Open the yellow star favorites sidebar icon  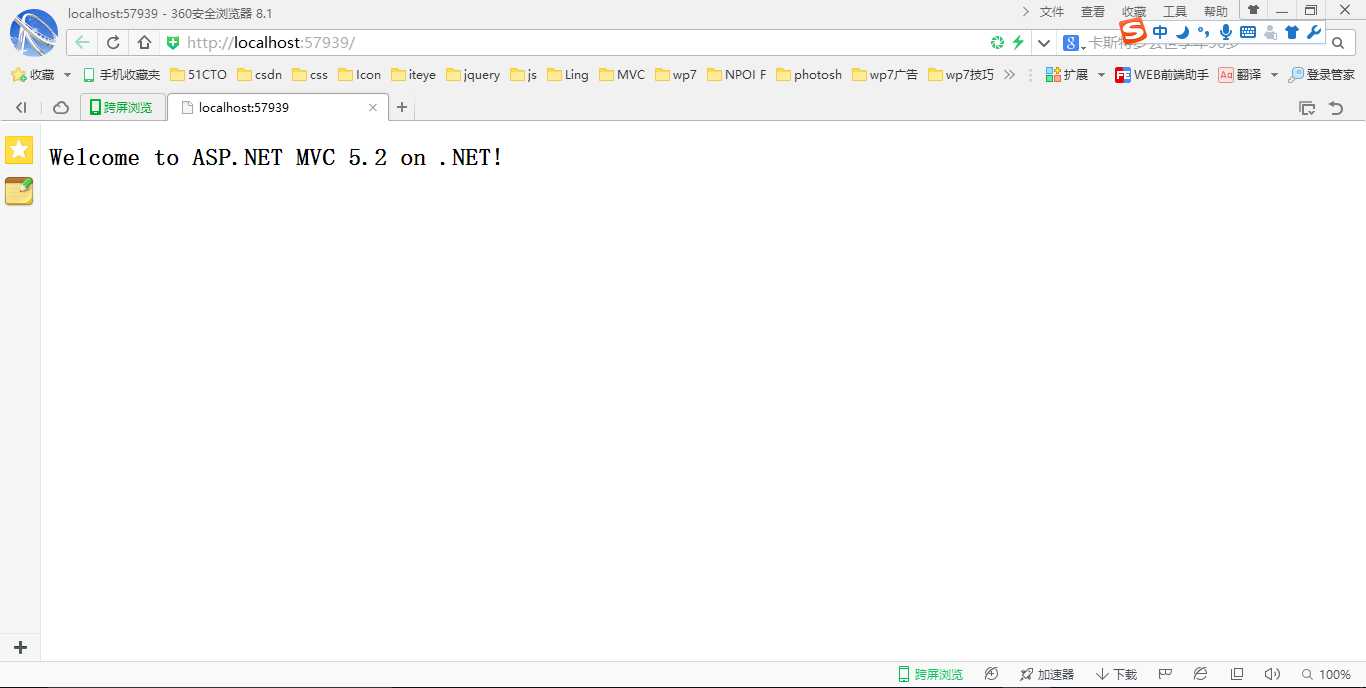pos(19,150)
